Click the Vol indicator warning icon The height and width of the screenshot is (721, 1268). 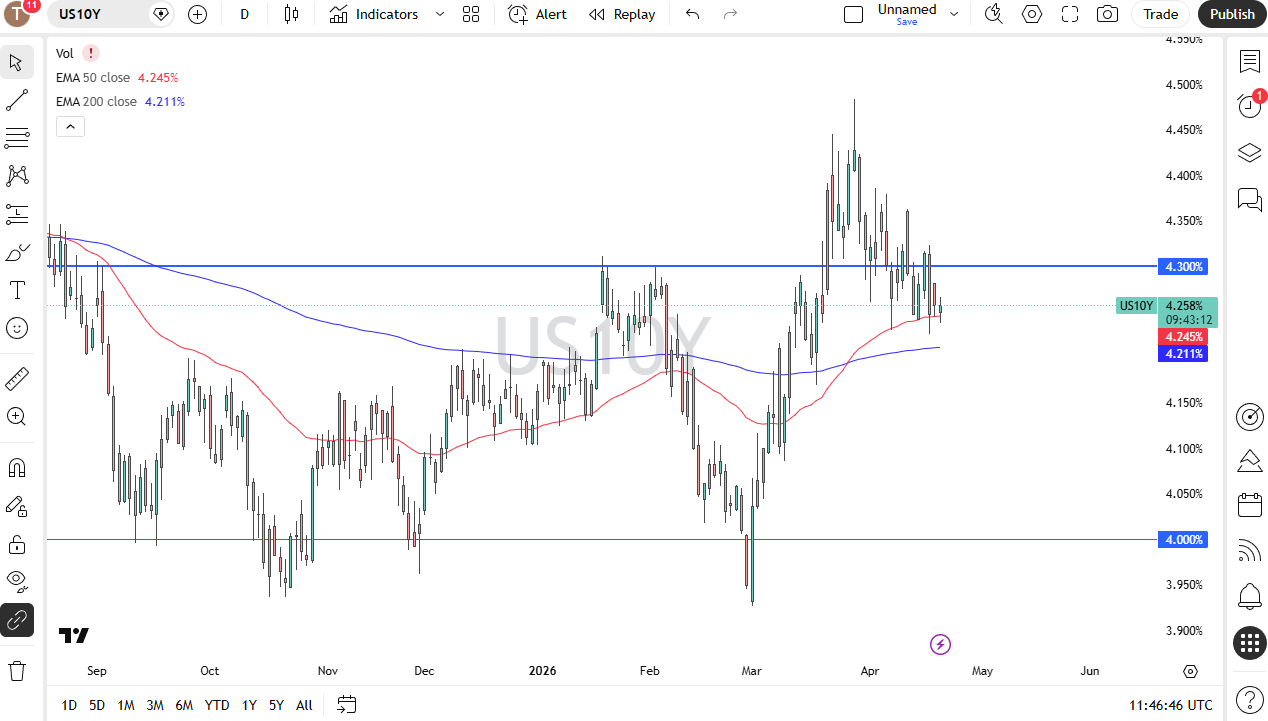(91, 53)
